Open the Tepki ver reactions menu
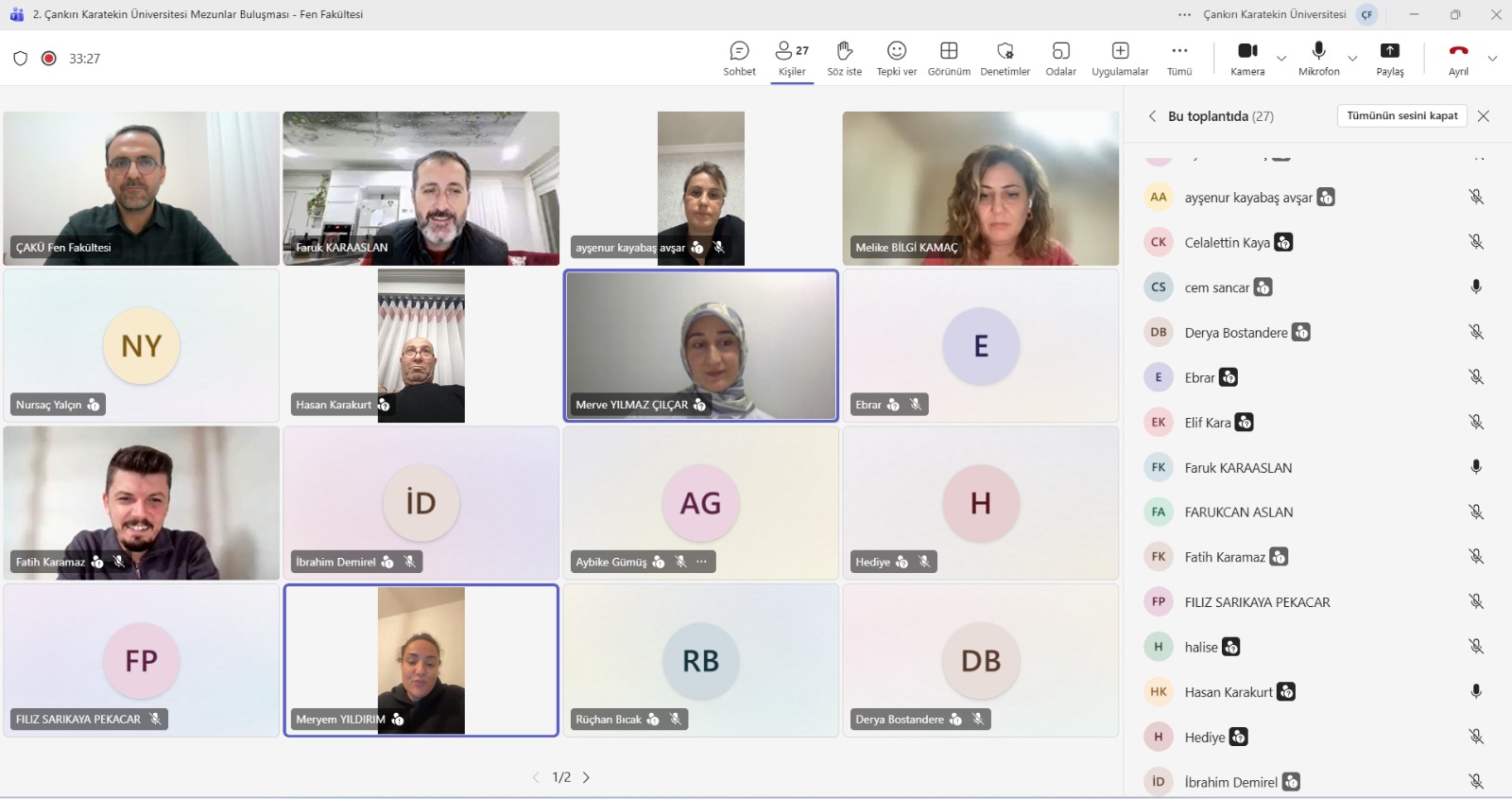Image resolution: width=1512 pixels, height=799 pixels. tap(896, 58)
